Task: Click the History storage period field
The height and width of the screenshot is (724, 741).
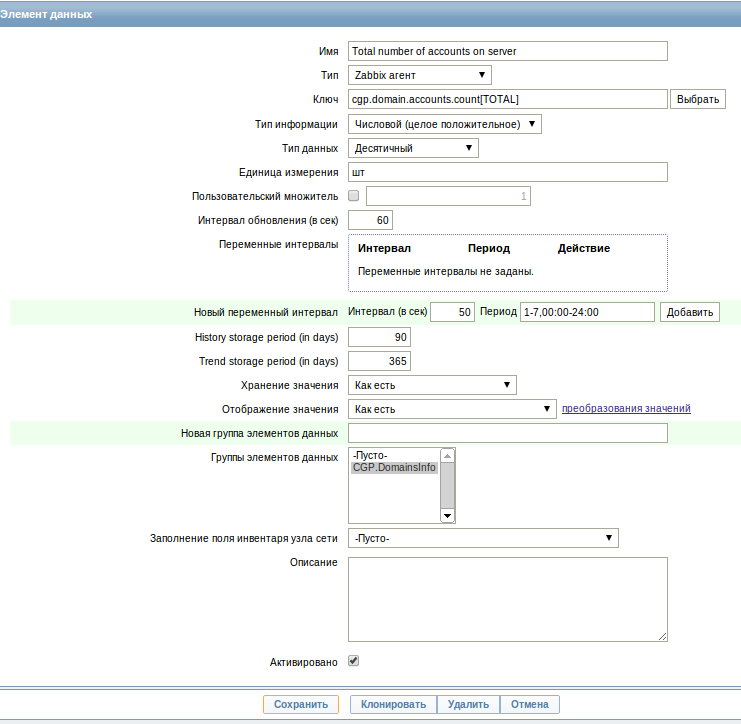Action: [x=379, y=337]
